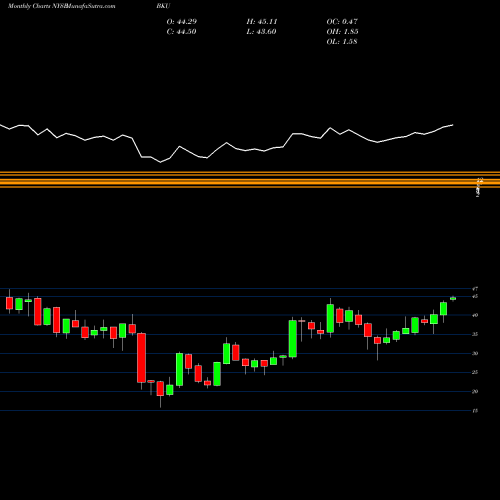
Task: Select the OC: 0.47 value
Action: 342,22
